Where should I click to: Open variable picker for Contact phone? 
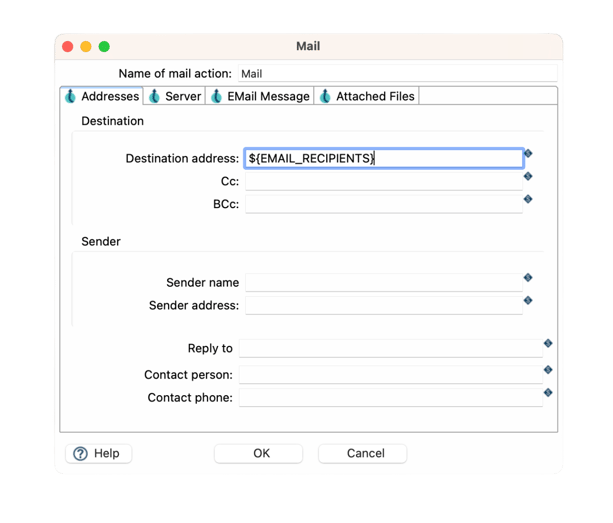548,392
